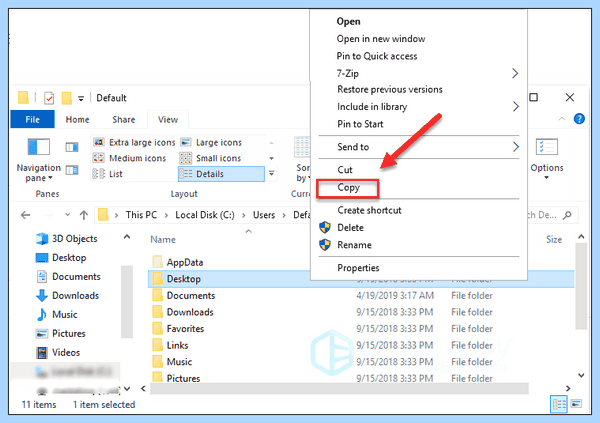Viewport: 600px width, 423px height.
Task: Click the blue Help question mark icon
Action: 579,119
